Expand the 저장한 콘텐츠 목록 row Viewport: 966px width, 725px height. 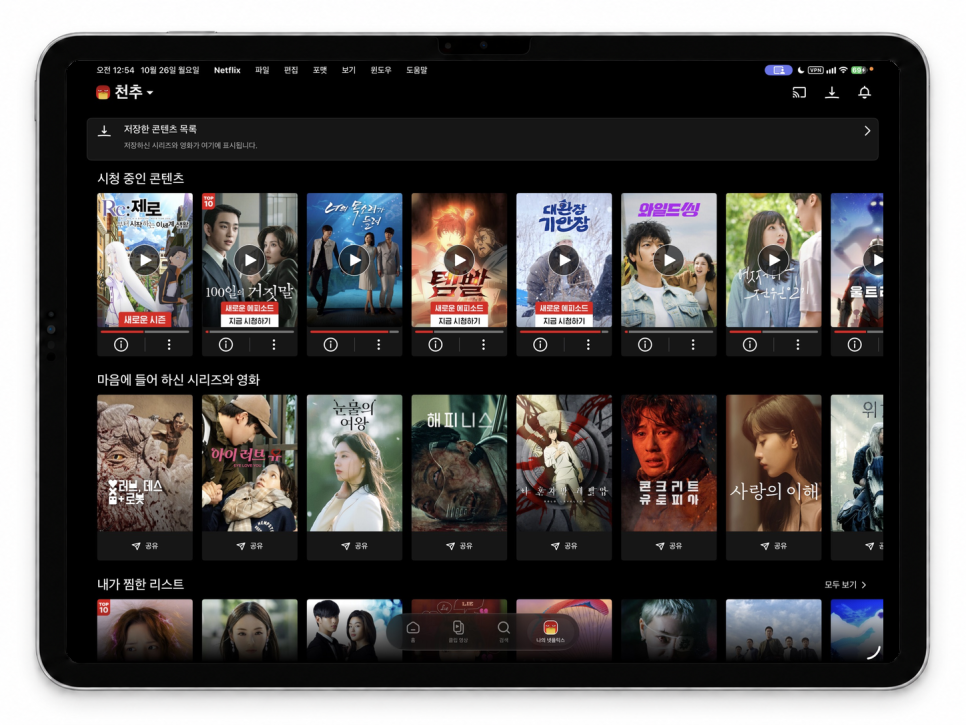482,139
